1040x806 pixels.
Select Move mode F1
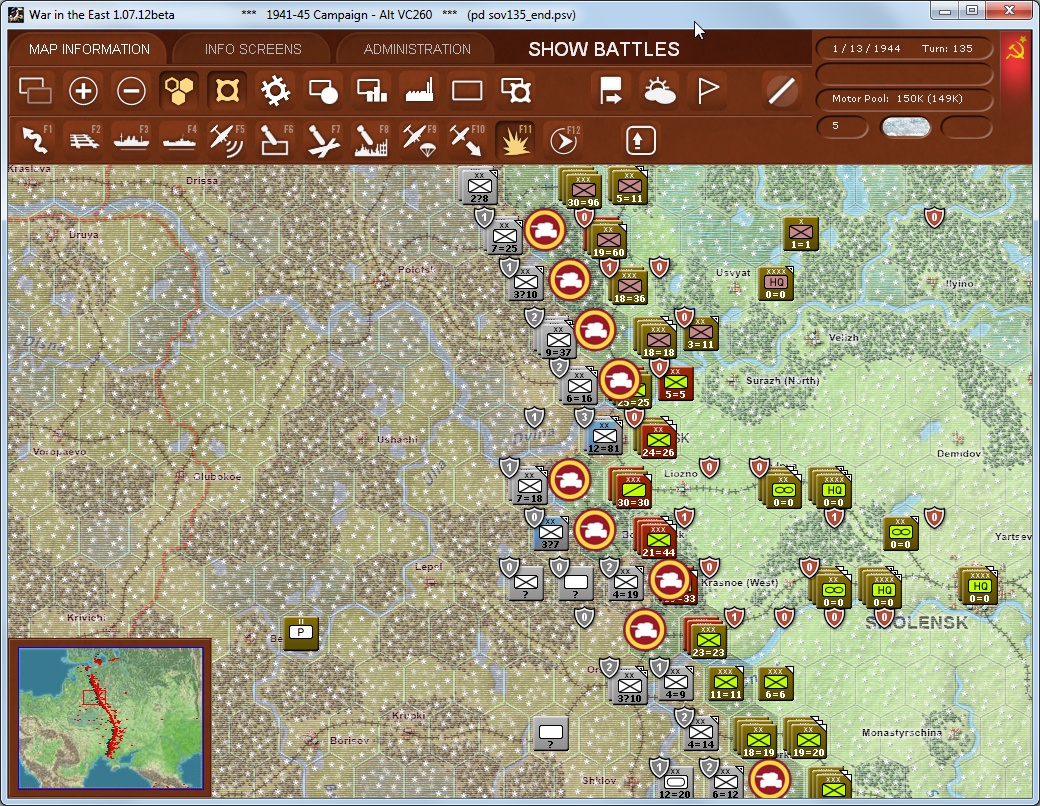[36, 140]
